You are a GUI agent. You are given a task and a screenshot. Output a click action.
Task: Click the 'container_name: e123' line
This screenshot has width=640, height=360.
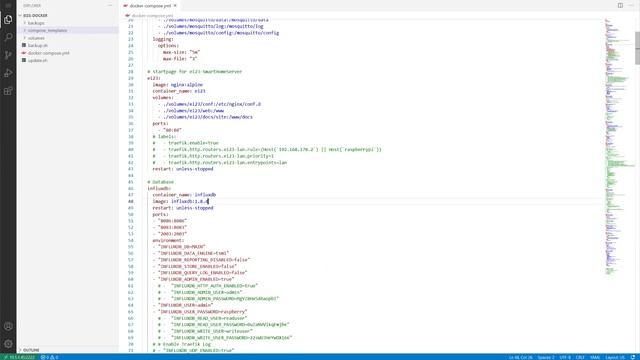point(179,91)
